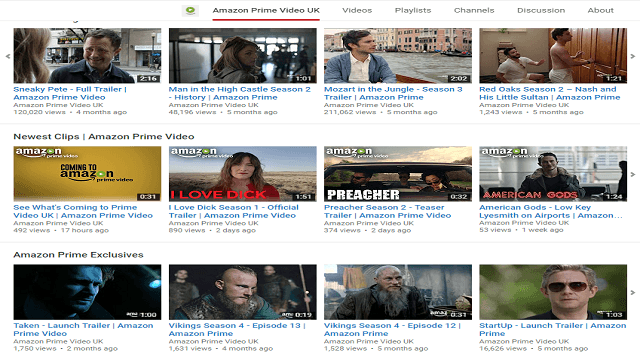Play the Man in the High Castle thumbnail

(x=242, y=56)
